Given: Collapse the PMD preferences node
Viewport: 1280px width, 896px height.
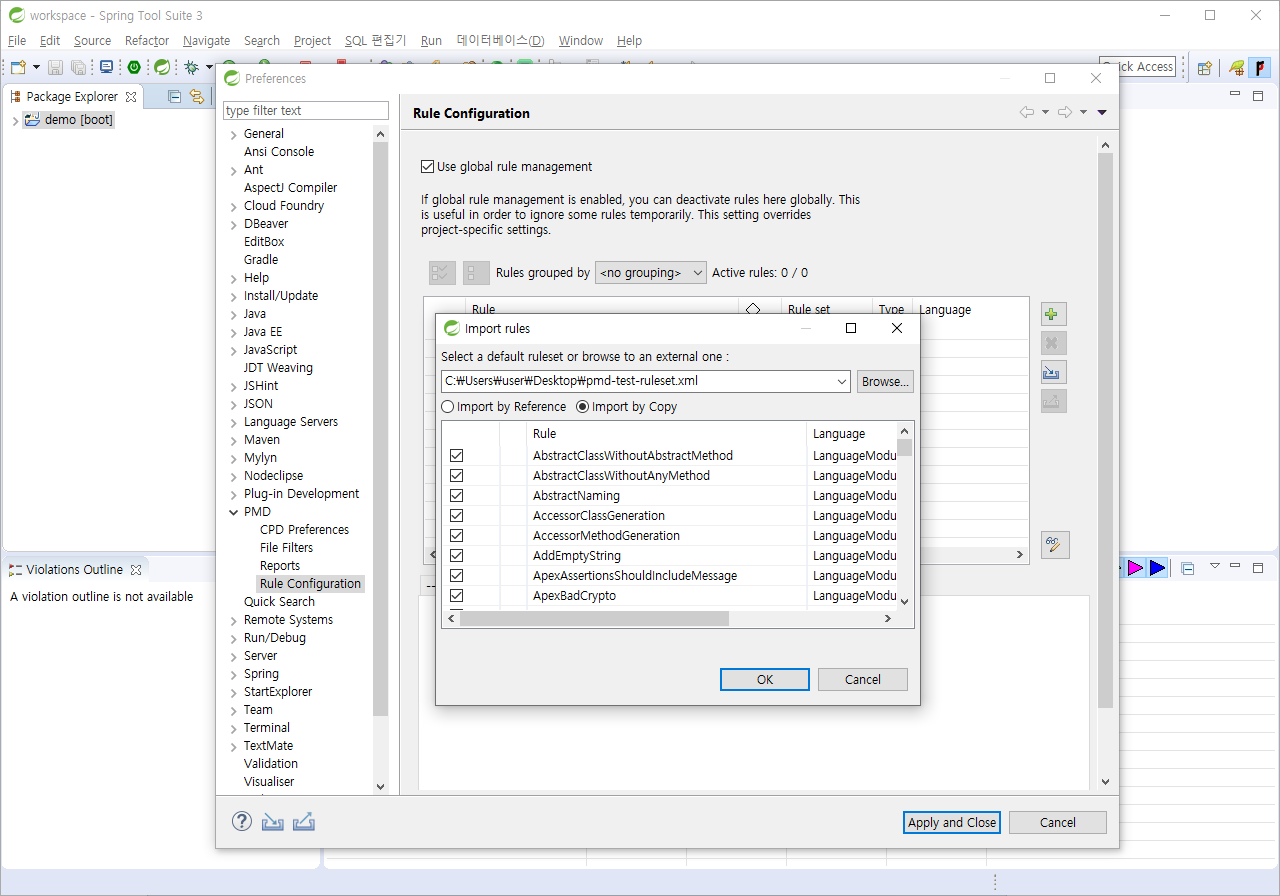Looking at the screenshot, I should click(x=233, y=512).
